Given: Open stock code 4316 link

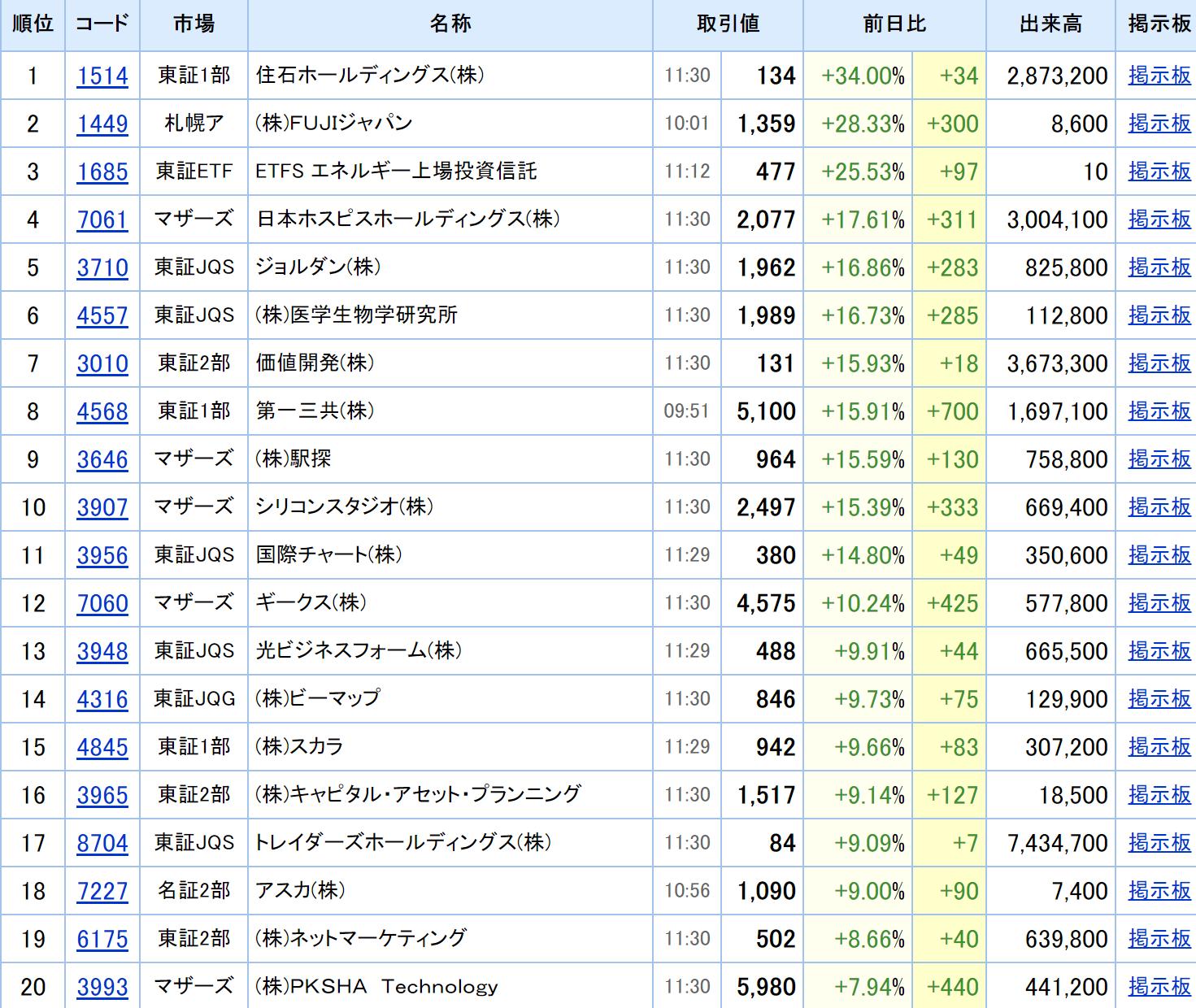Looking at the screenshot, I should point(102,699).
